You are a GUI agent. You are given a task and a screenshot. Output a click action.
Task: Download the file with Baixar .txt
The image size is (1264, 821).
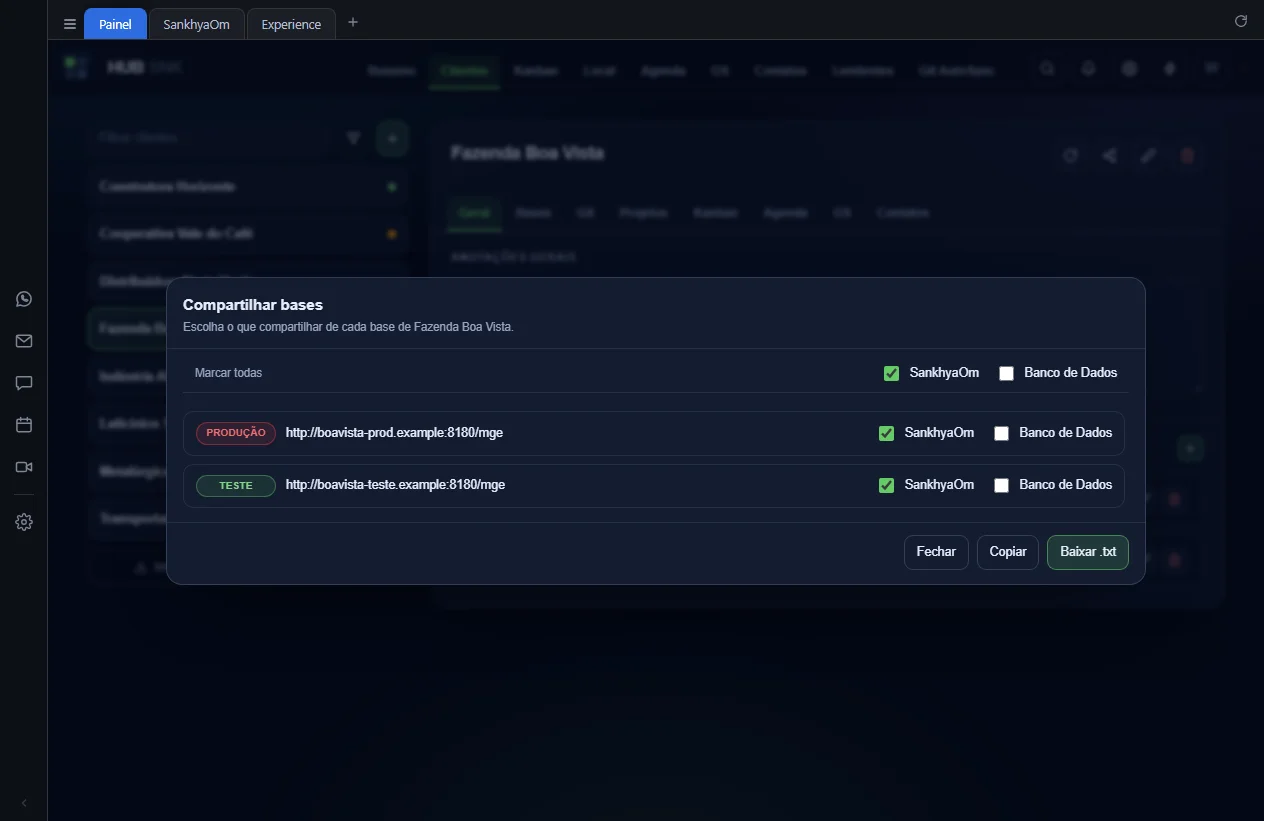tap(1088, 552)
